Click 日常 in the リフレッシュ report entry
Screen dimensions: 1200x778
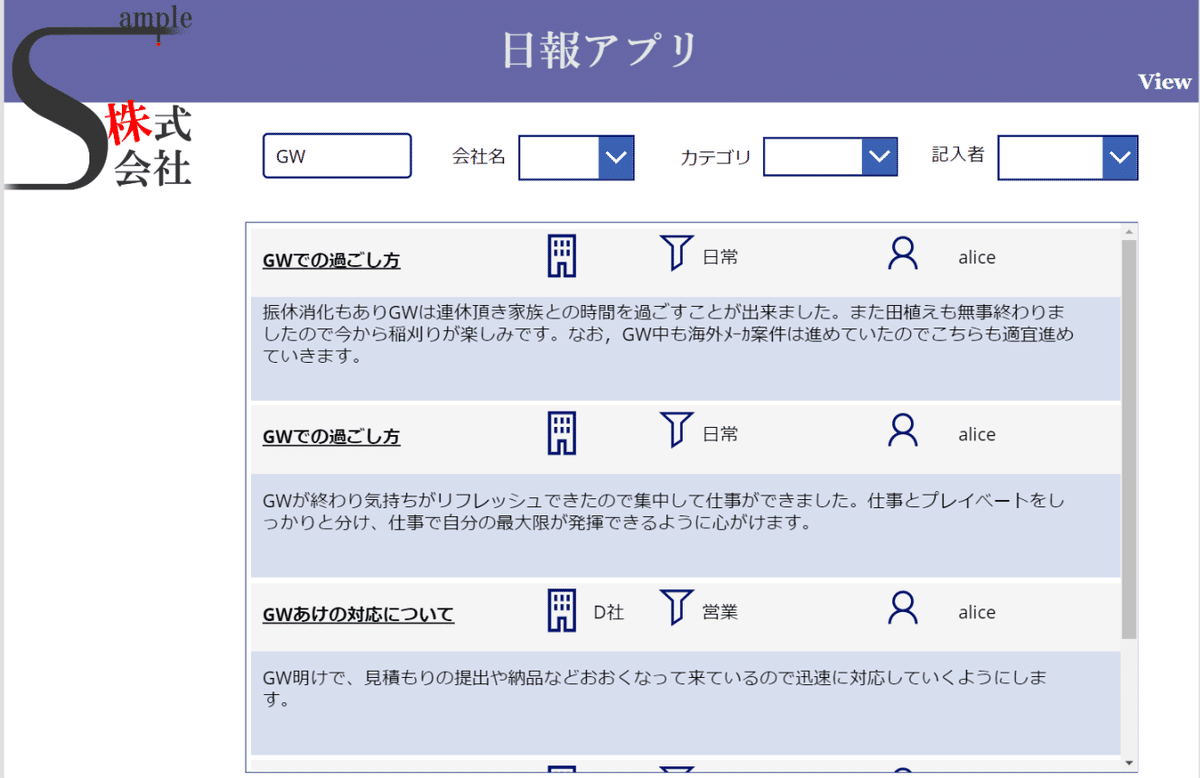click(x=720, y=434)
